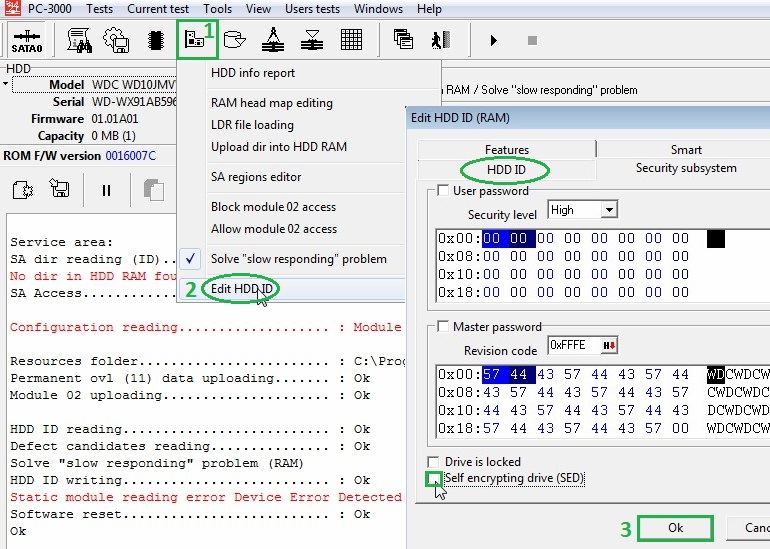Open the Security level High dropdown
The width and height of the screenshot is (770, 549).
point(609,210)
